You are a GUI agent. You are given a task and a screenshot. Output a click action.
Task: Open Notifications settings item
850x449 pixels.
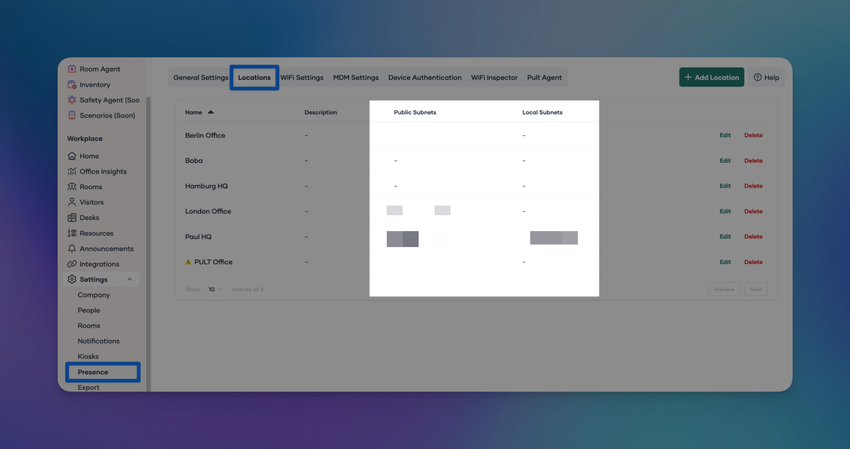tap(98, 341)
